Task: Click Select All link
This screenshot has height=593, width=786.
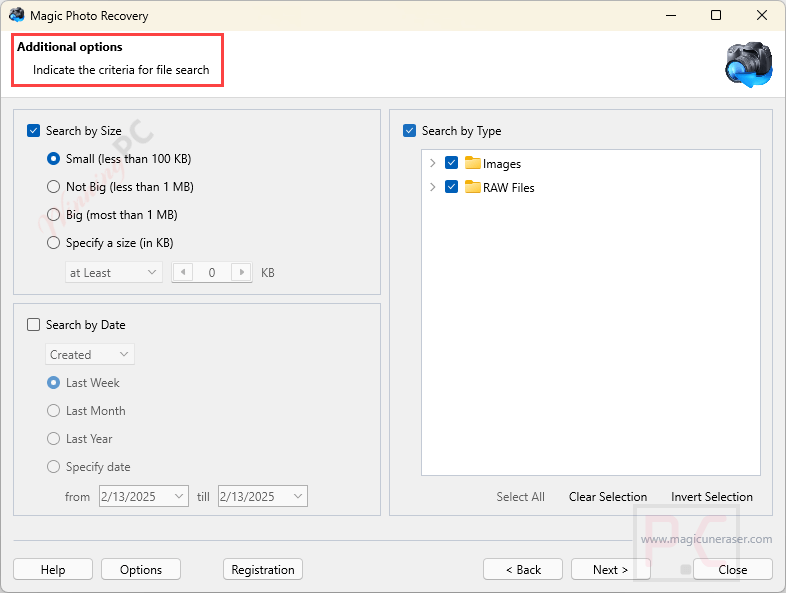Action: pos(520,497)
